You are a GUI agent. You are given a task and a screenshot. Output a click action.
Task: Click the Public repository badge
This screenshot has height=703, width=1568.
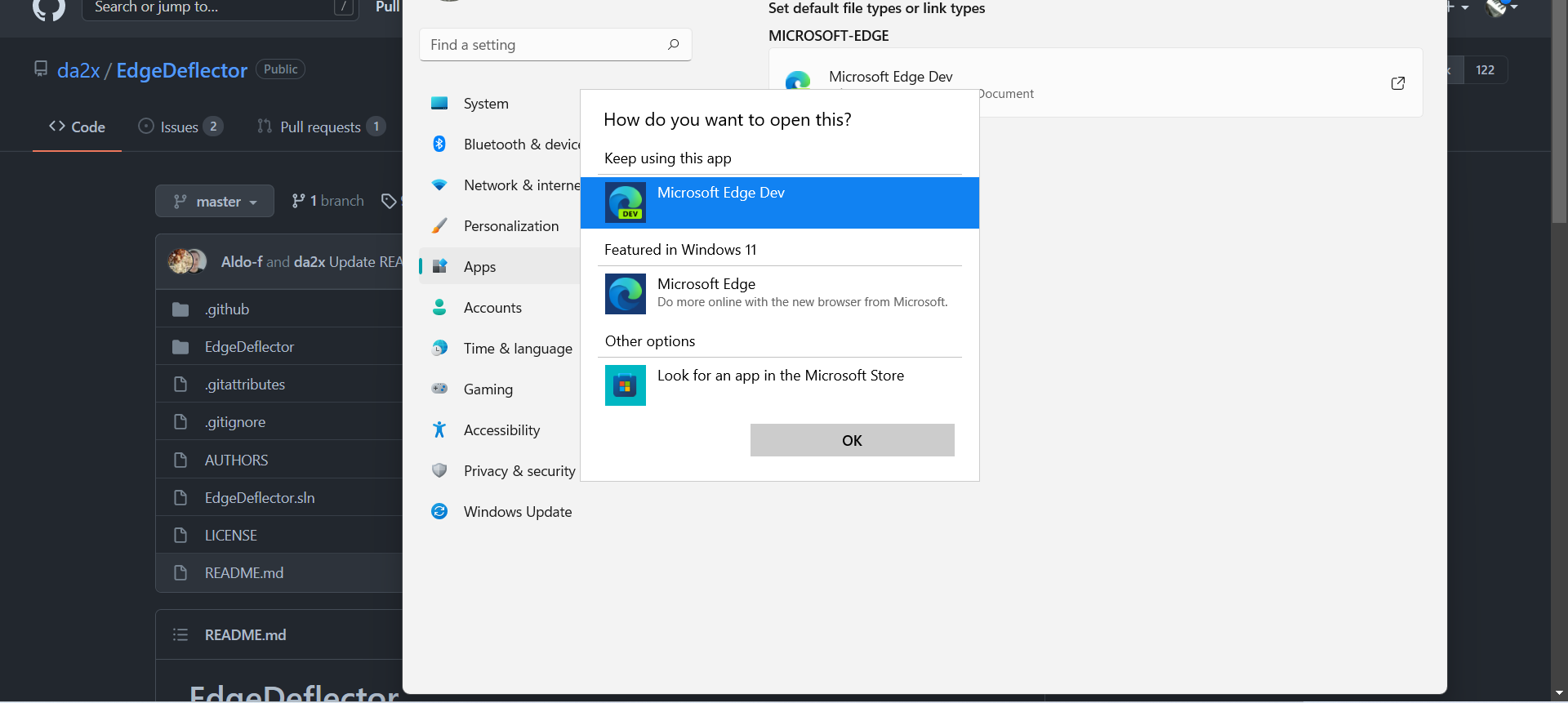pyautogui.click(x=280, y=69)
